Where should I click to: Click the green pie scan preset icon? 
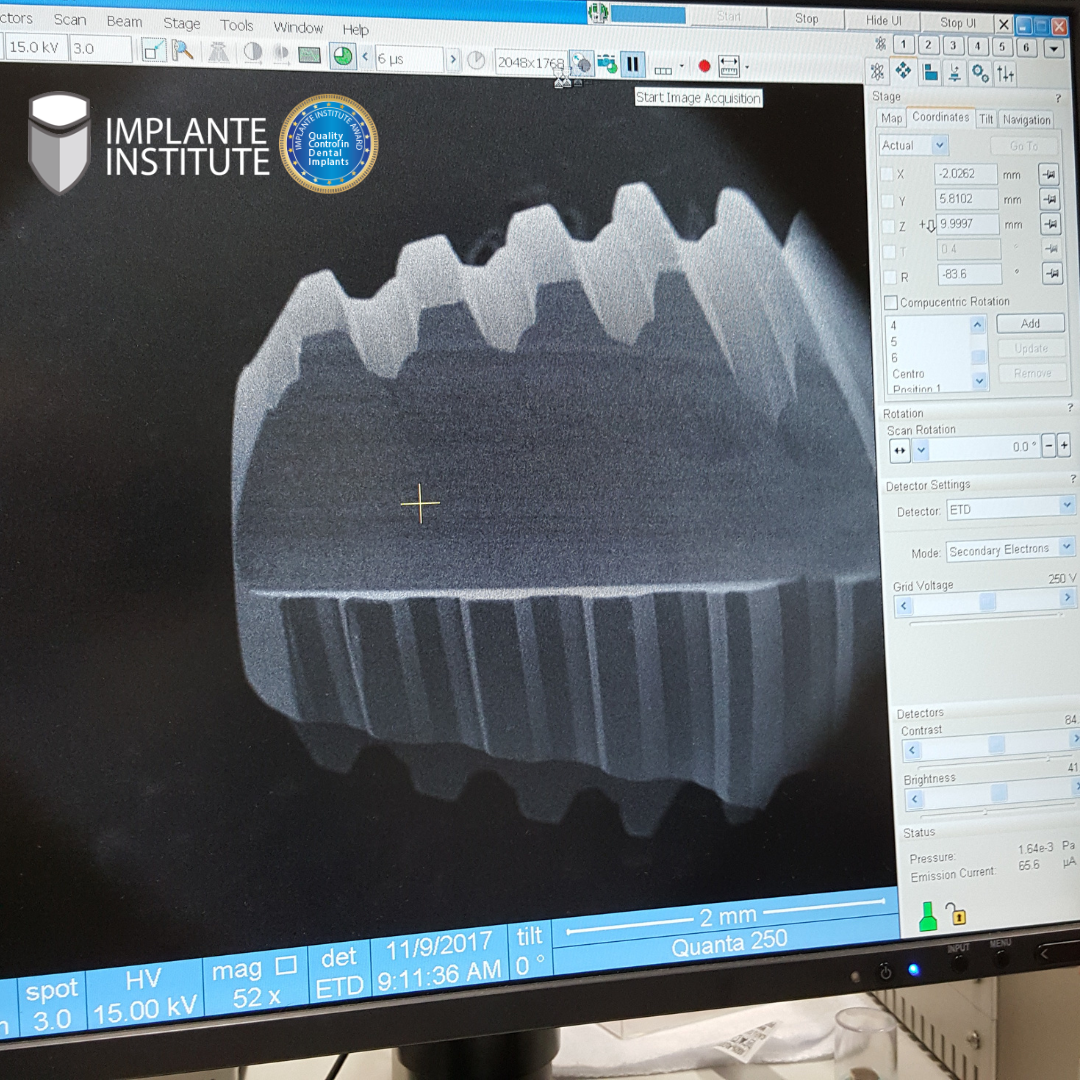(342, 56)
